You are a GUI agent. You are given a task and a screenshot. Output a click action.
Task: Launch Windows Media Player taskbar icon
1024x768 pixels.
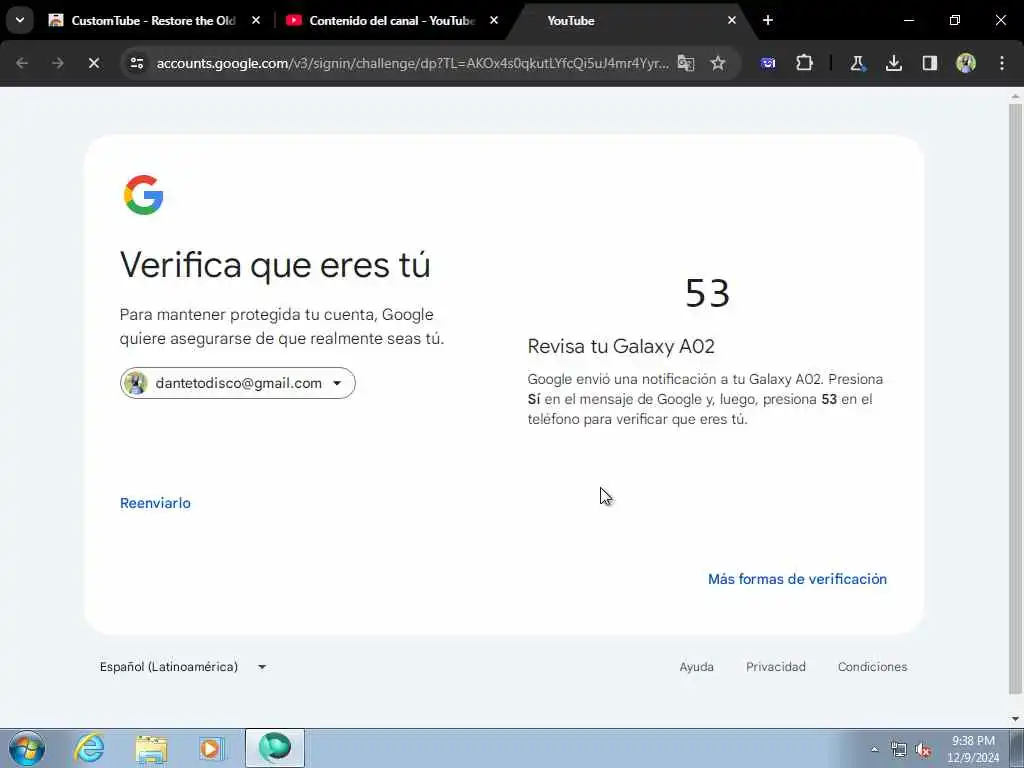[212, 748]
